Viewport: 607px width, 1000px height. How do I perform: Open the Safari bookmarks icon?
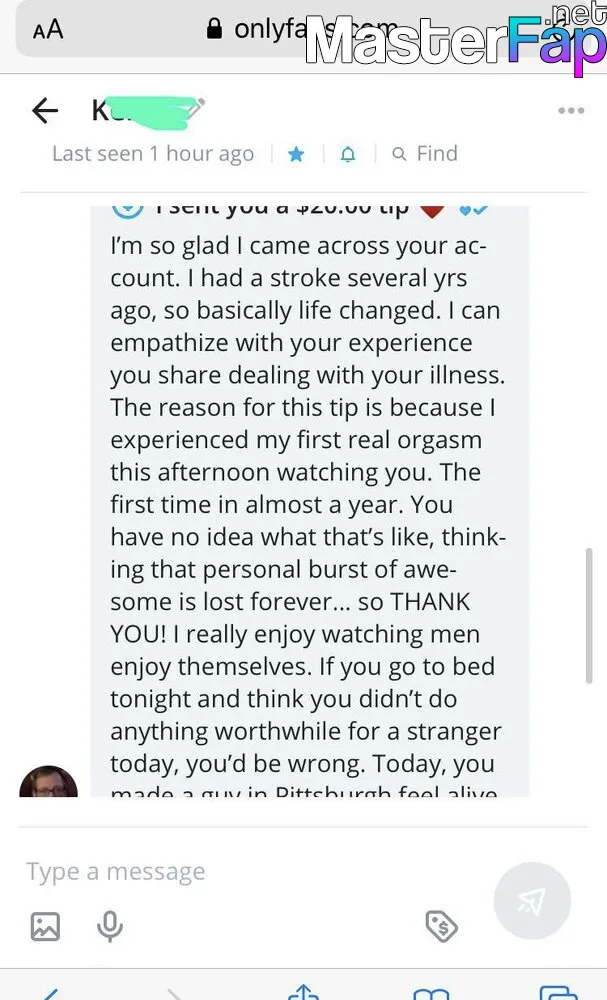[x=431, y=994]
